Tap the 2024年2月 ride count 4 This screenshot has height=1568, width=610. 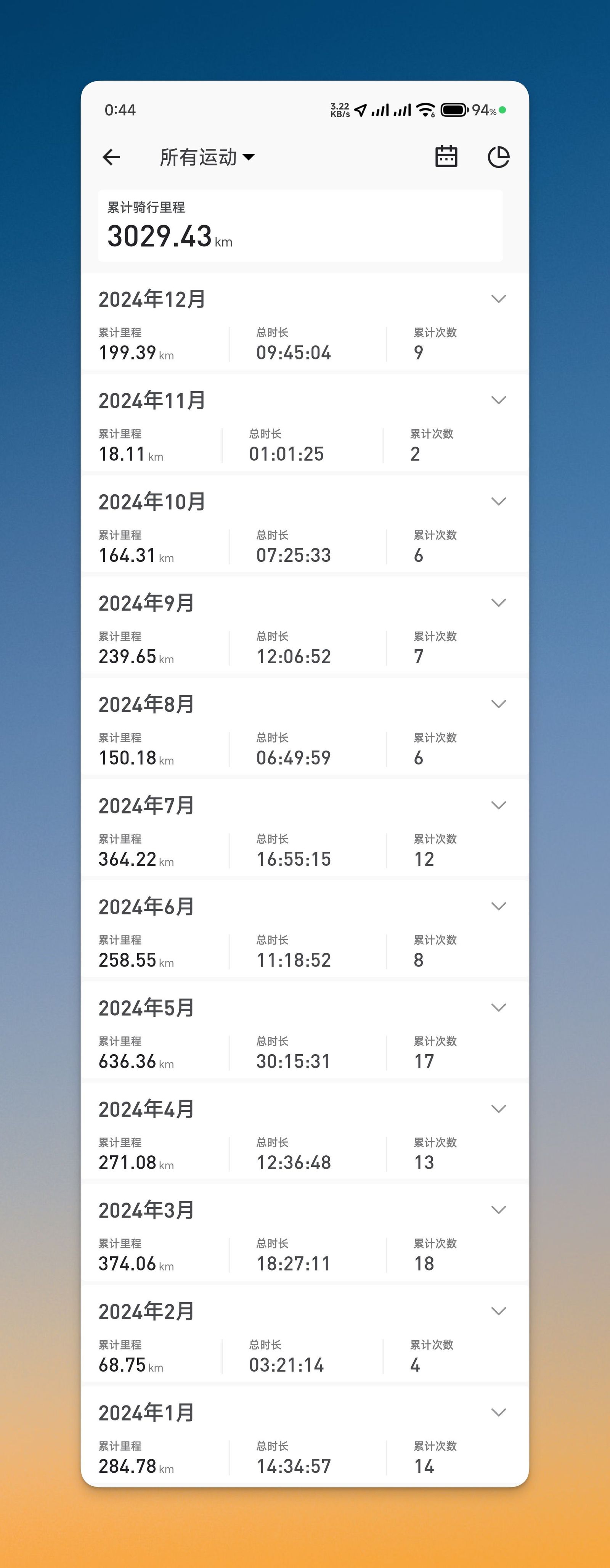coord(416,1365)
